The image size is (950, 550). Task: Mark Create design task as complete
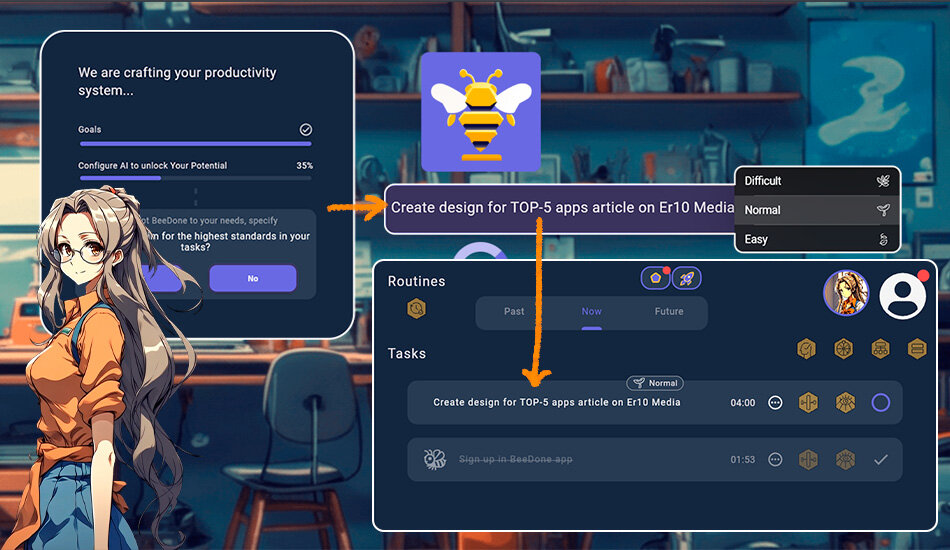click(880, 403)
